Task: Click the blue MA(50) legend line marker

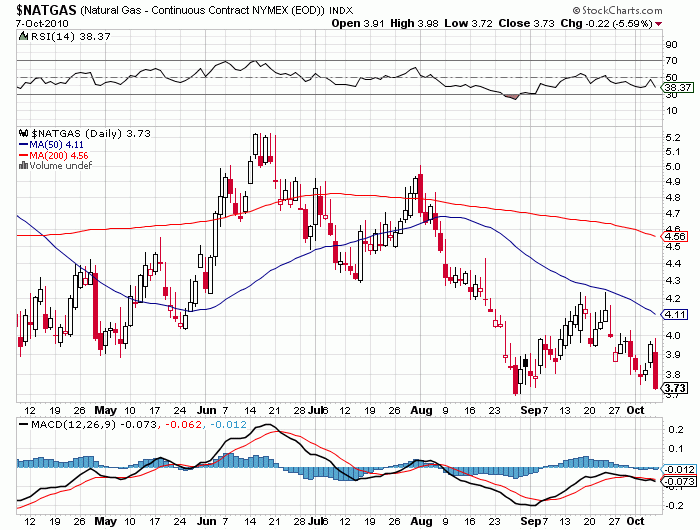Action: point(25,143)
